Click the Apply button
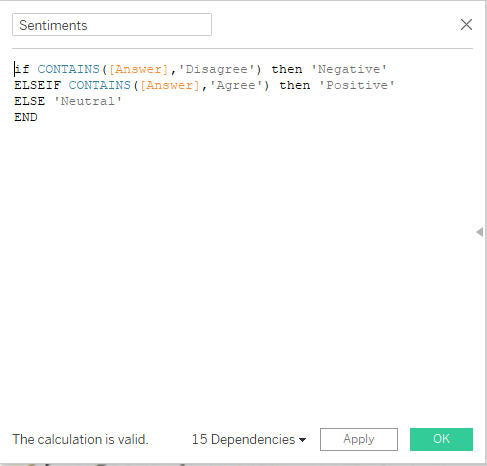This screenshot has width=487, height=466. click(x=359, y=439)
